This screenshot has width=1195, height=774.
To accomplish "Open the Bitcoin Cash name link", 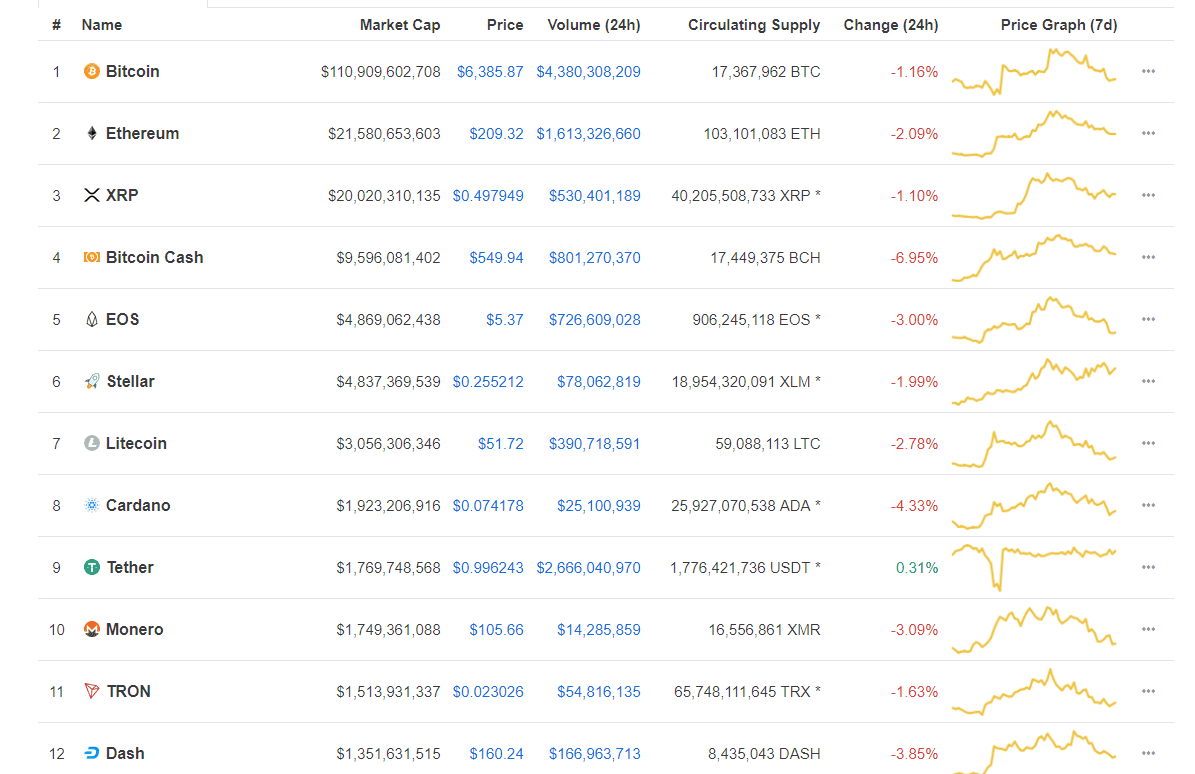I will coord(155,257).
